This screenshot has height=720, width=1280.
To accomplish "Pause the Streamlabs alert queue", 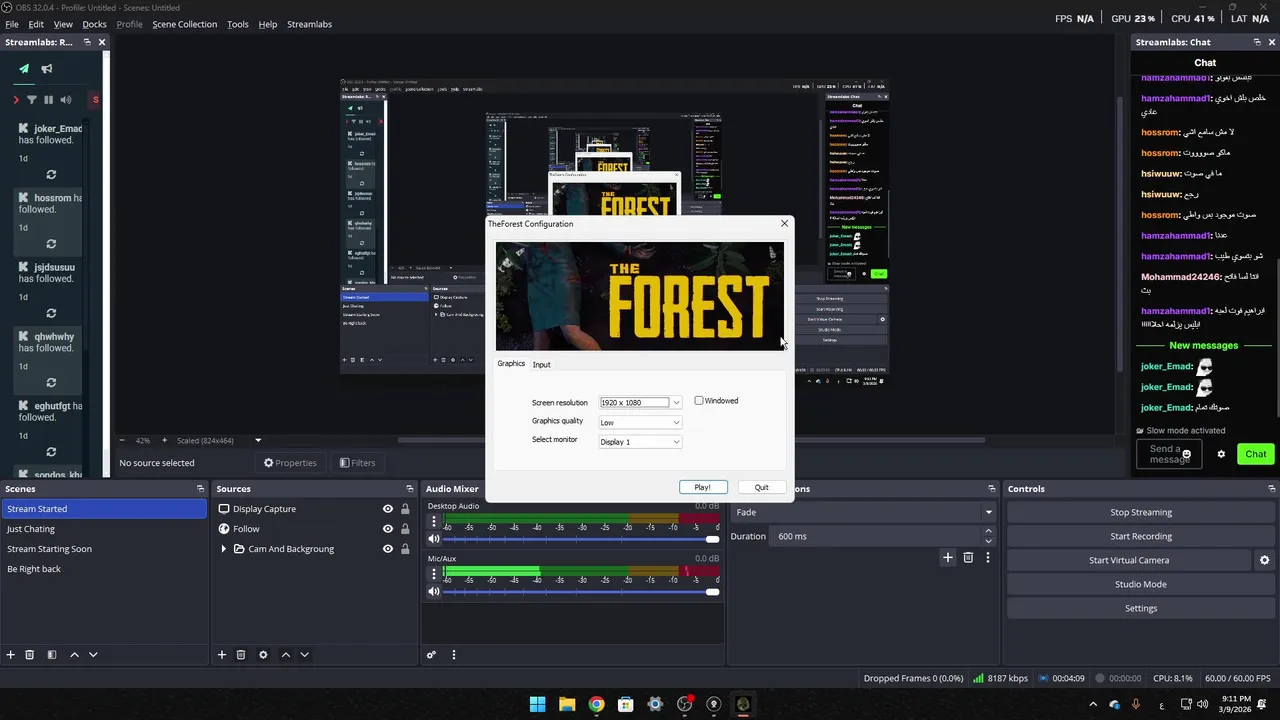I will 48,100.
